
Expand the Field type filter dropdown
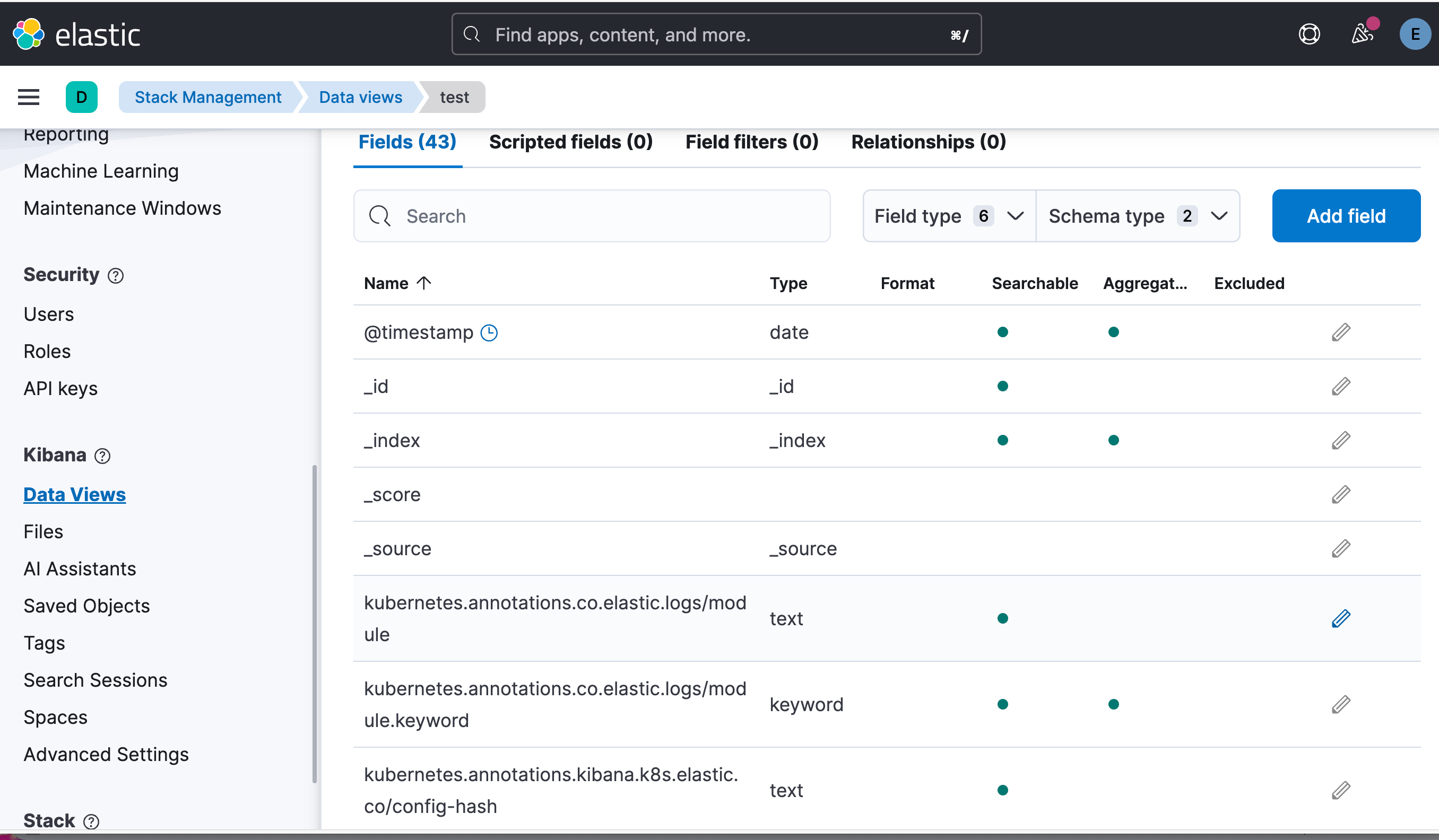click(x=949, y=216)
